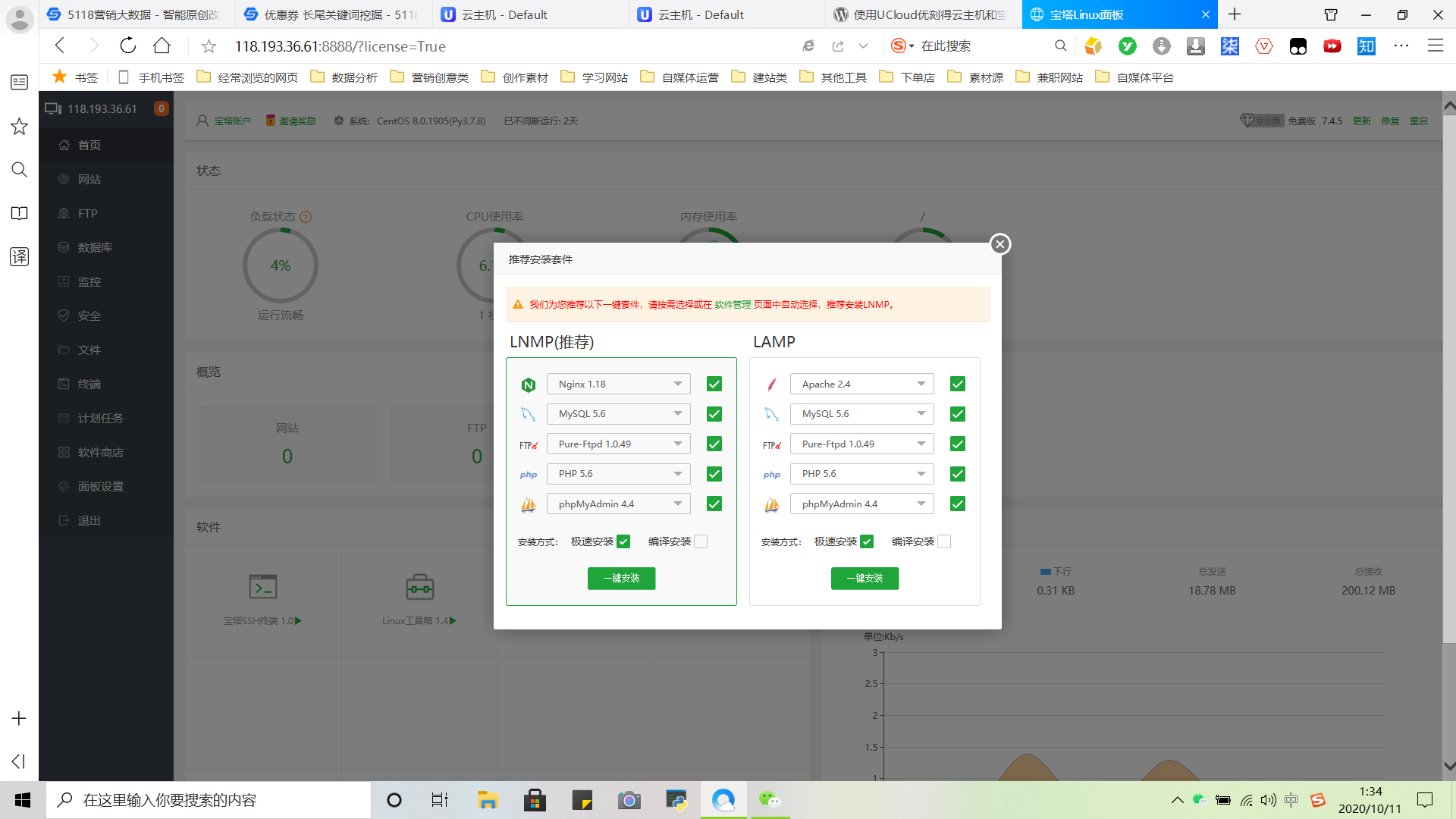Open LAMP Pure-Ftpd 1.0.49 dropdown
The height and width of the screenshot is (819, 1456).
tap(862, 444)
